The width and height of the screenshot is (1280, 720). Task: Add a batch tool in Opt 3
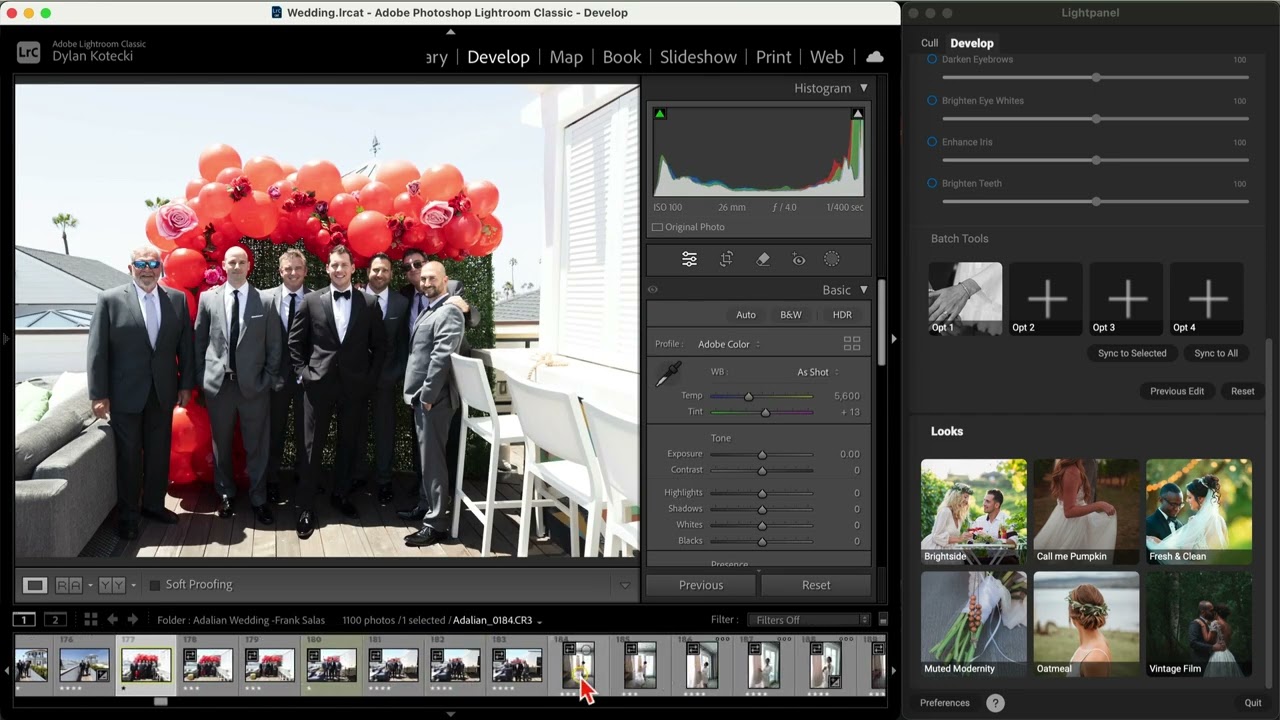1127,298
